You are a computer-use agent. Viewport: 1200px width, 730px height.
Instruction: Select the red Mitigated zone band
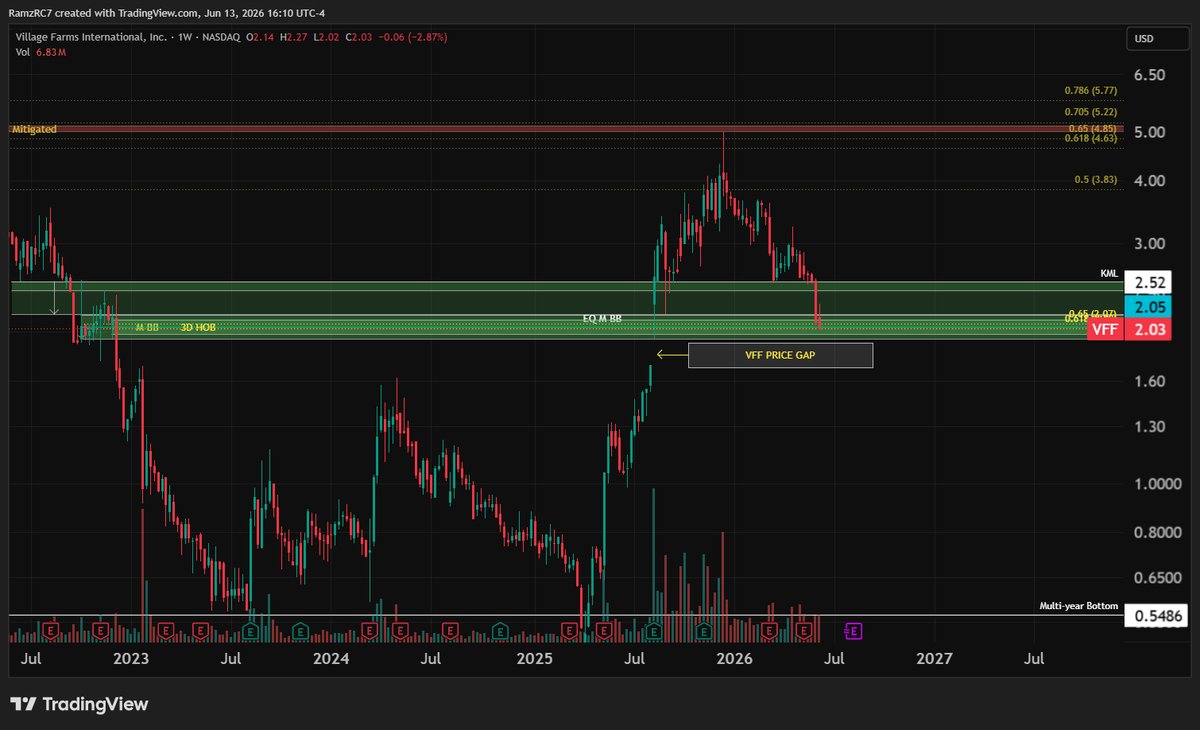click(567, 129)
